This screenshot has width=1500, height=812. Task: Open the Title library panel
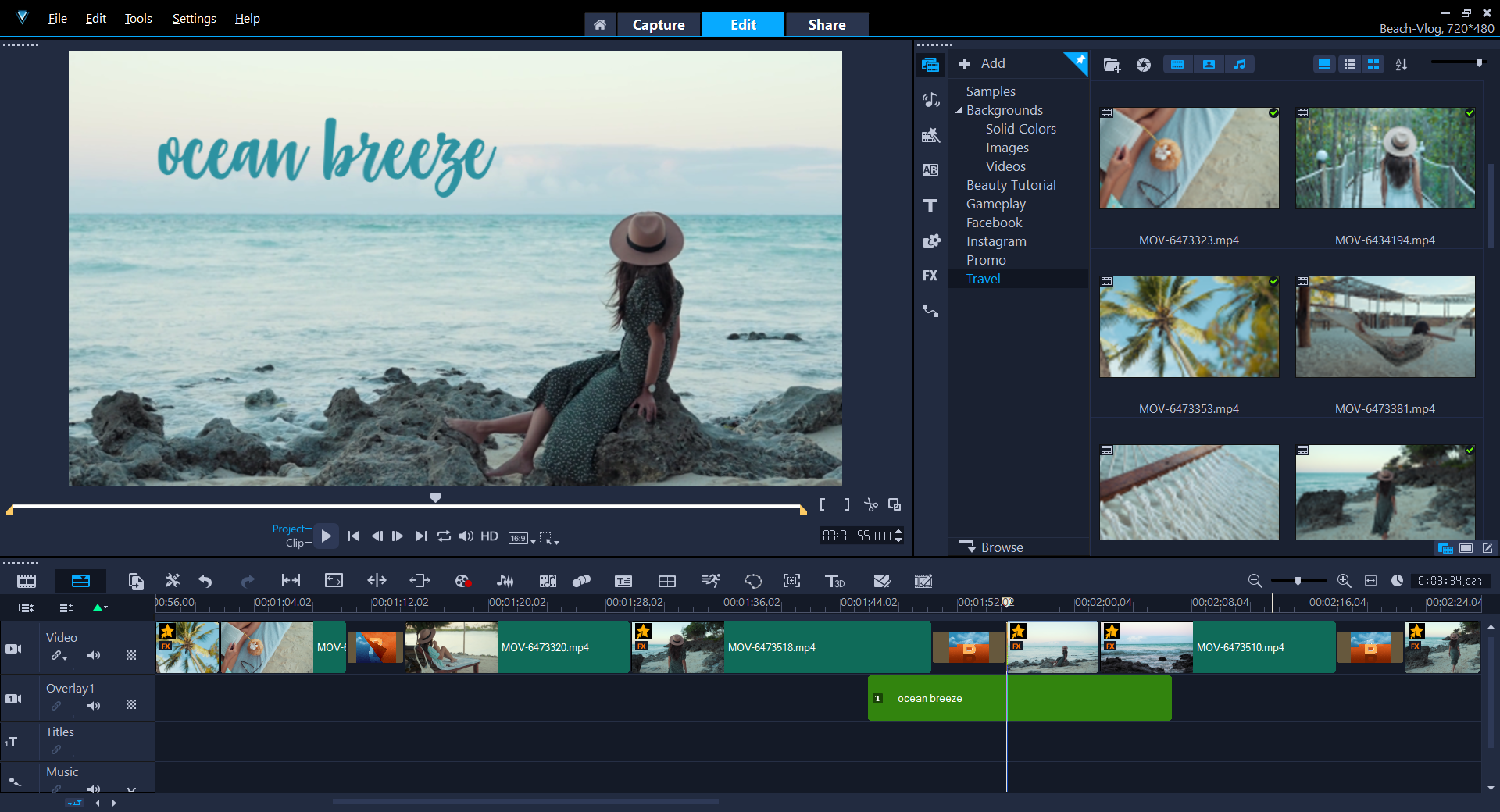click(930, 205)
